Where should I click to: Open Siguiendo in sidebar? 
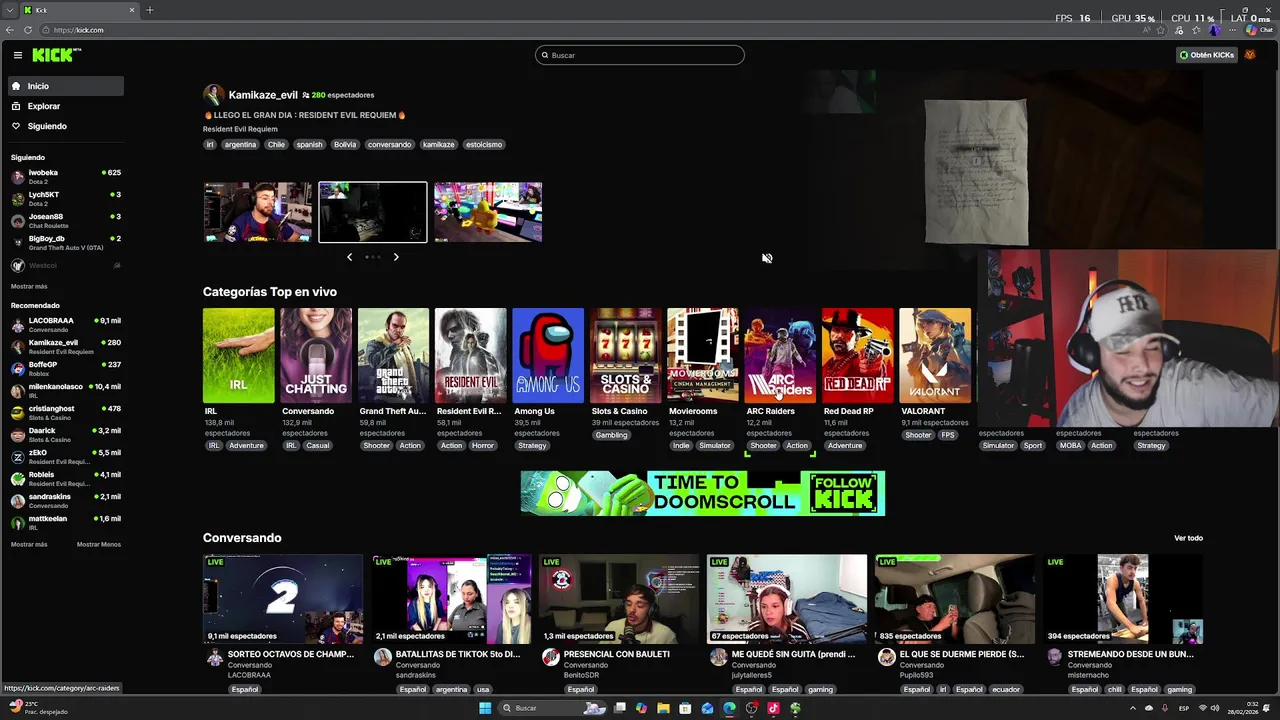click(x=66, y=126)
